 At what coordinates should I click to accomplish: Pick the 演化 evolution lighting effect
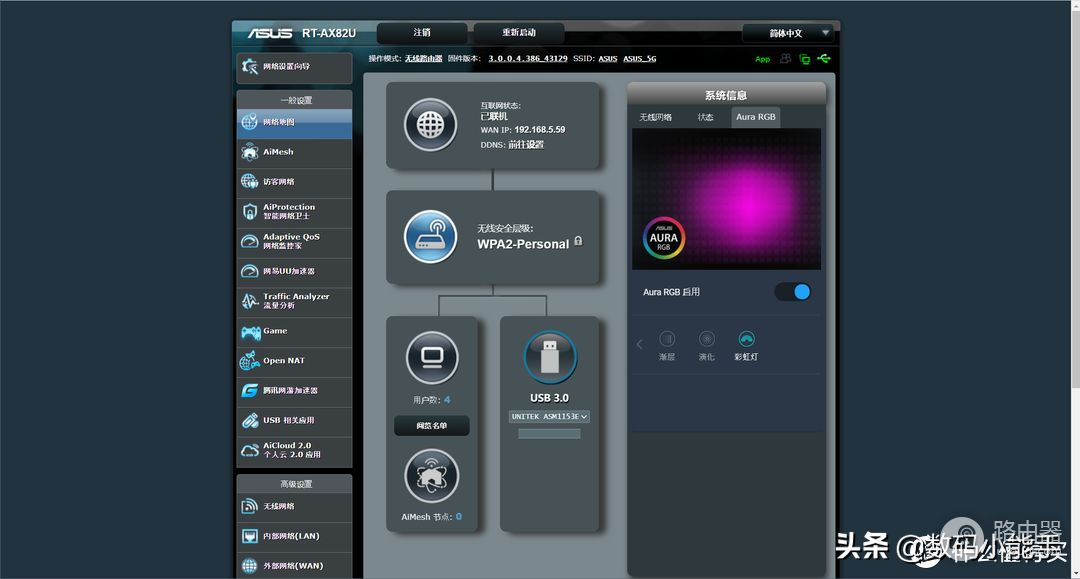[707, 340]
